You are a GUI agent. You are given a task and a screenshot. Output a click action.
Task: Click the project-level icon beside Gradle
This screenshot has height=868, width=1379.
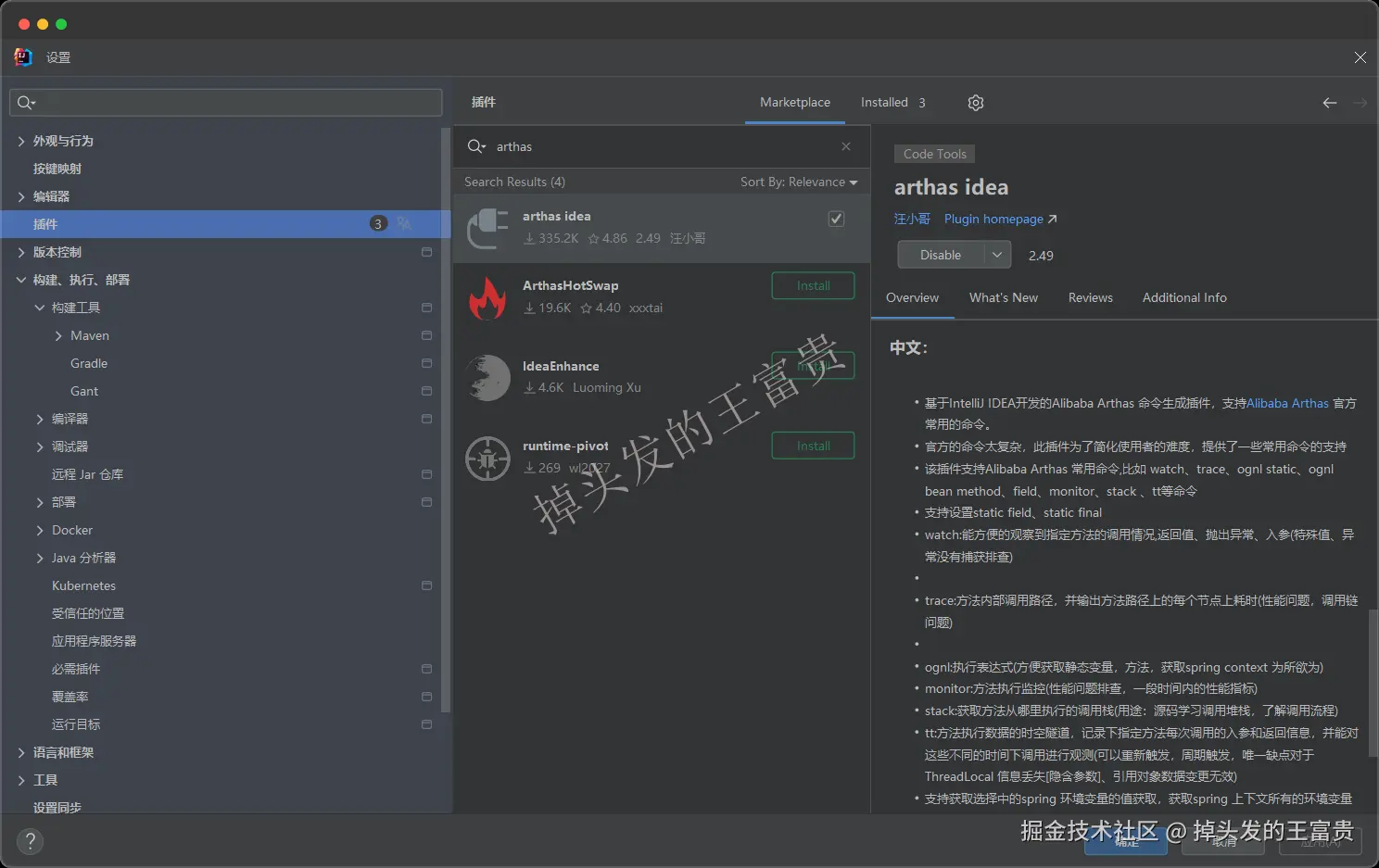pos(426,363)
